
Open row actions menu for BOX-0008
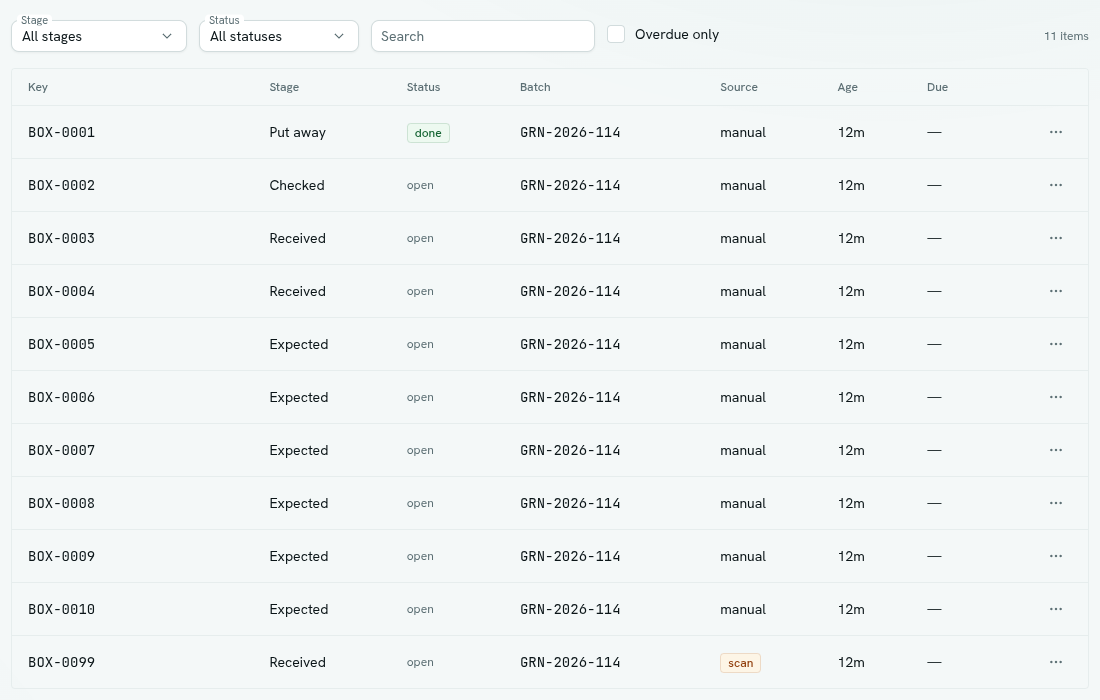[1055, 503]
